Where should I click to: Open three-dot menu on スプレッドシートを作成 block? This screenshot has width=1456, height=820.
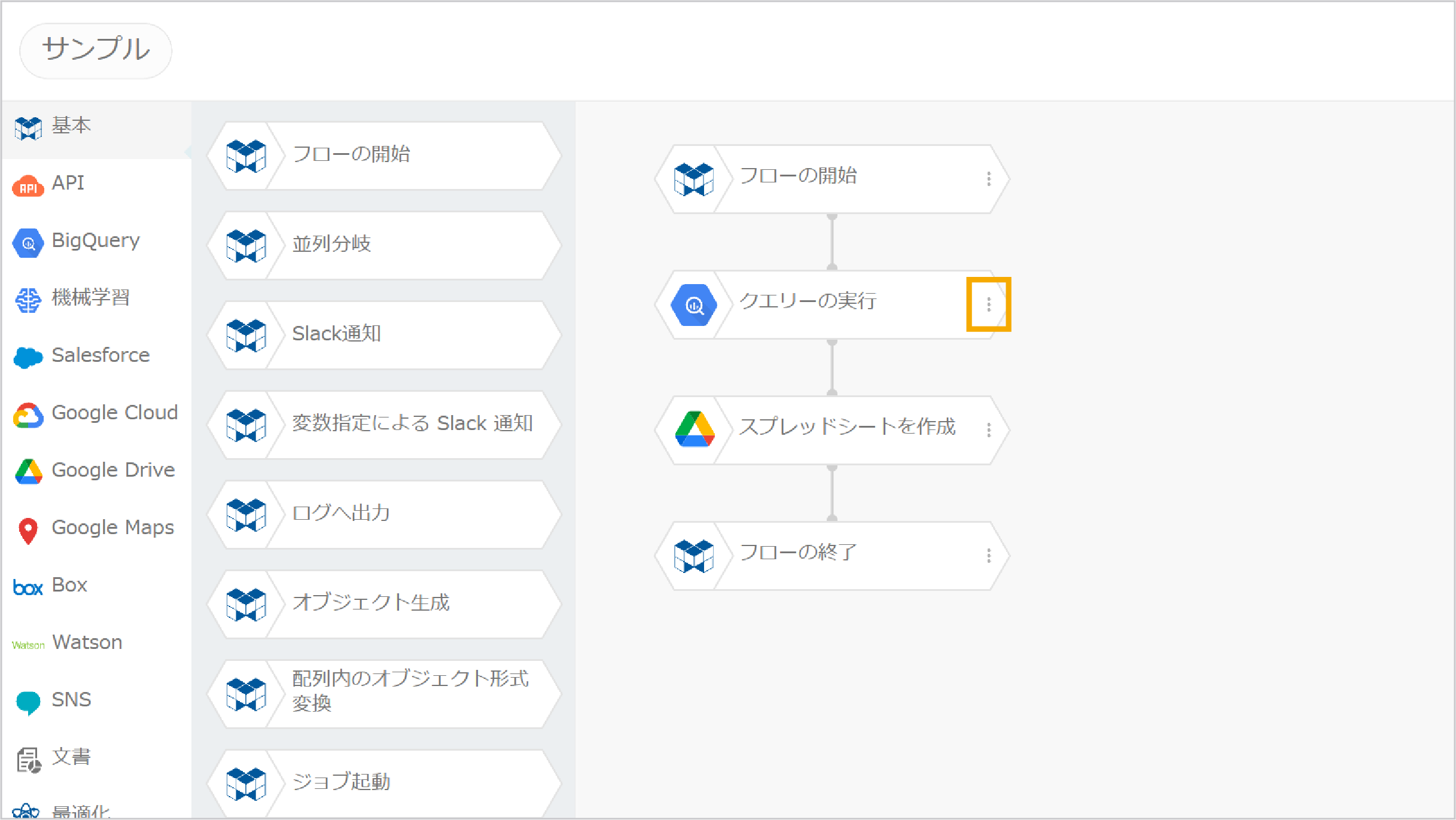point(989,430)
